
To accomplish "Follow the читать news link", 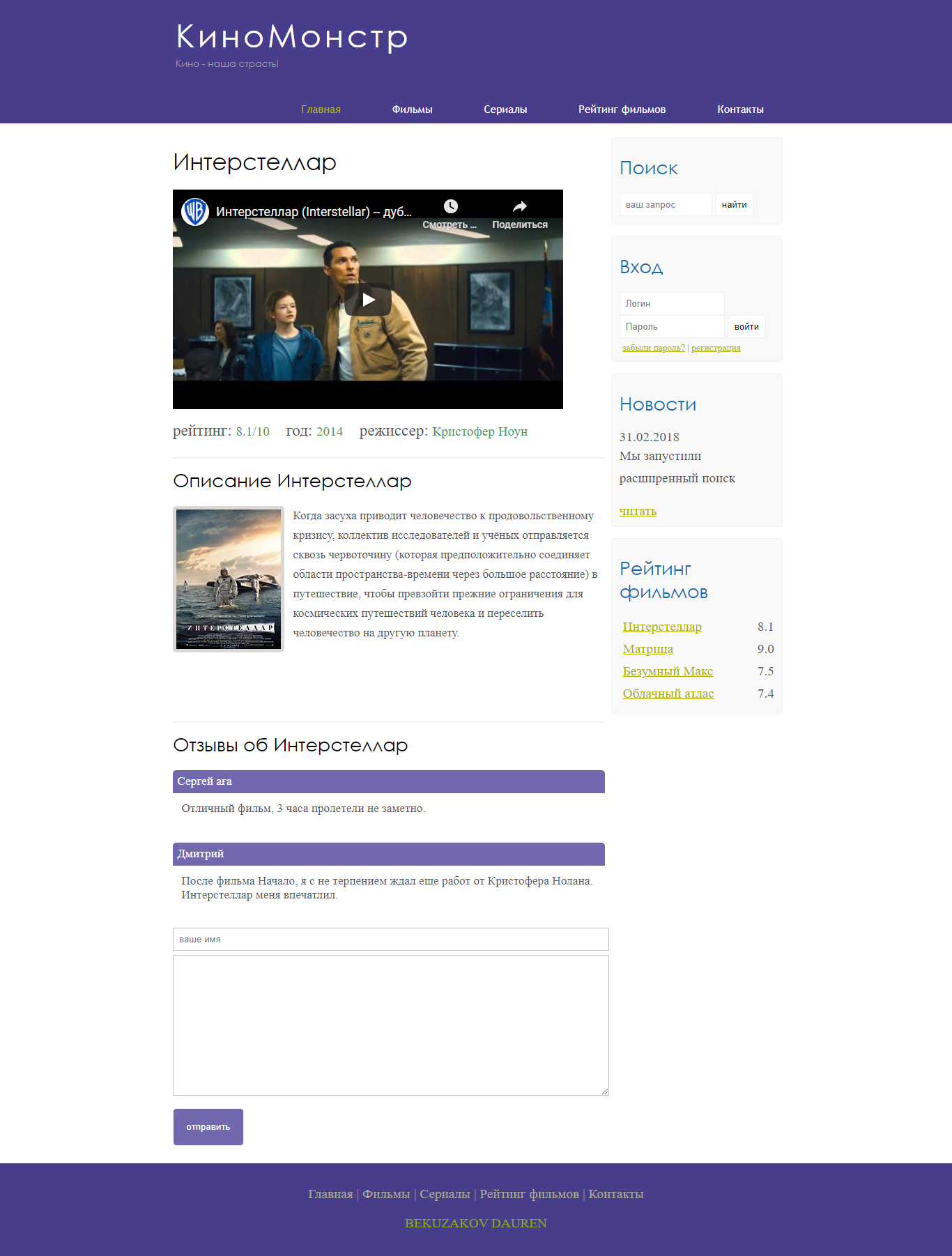I will 638,511.
